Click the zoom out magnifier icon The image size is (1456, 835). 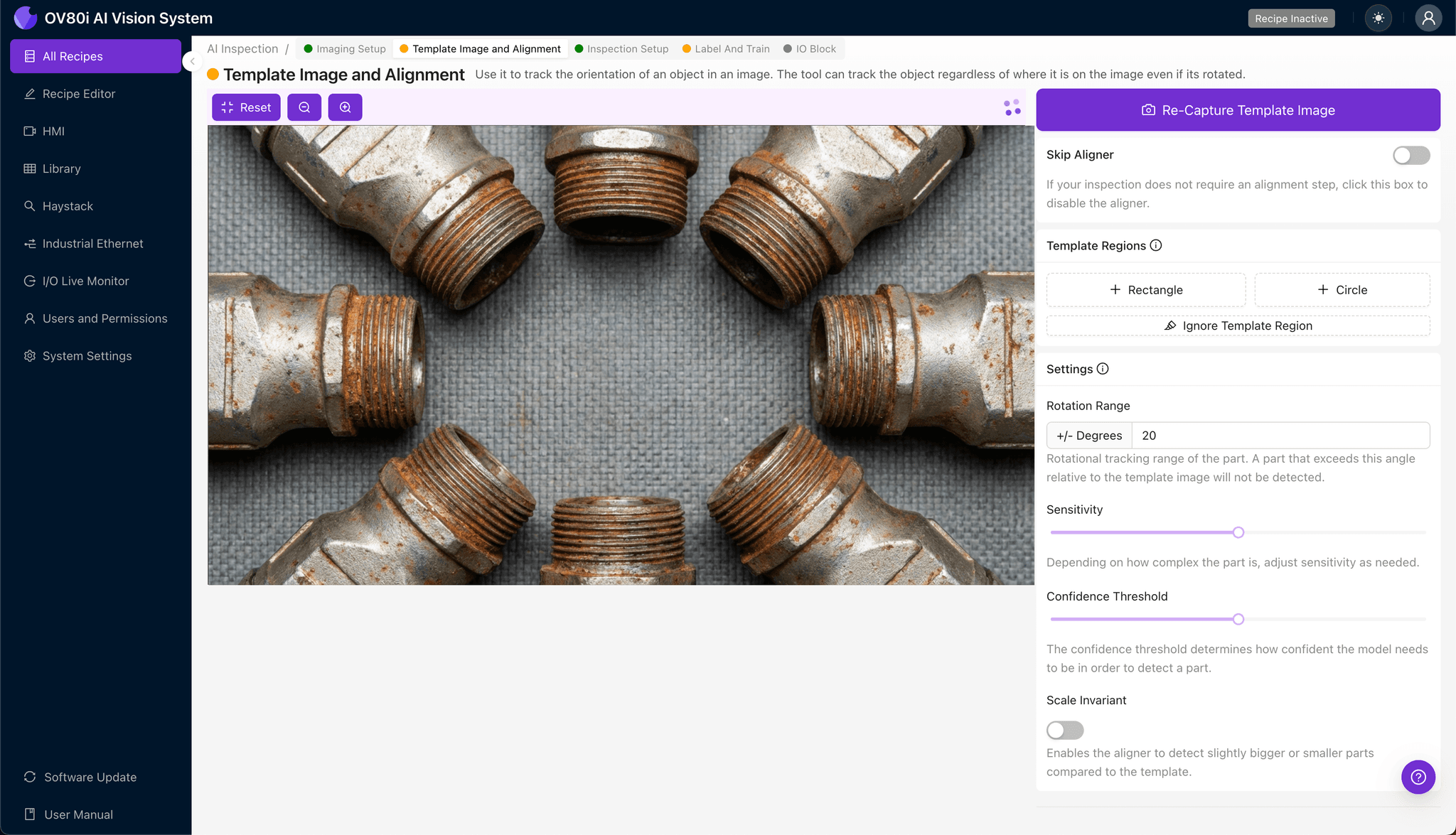pyautogui.click(x=304, y=107)
